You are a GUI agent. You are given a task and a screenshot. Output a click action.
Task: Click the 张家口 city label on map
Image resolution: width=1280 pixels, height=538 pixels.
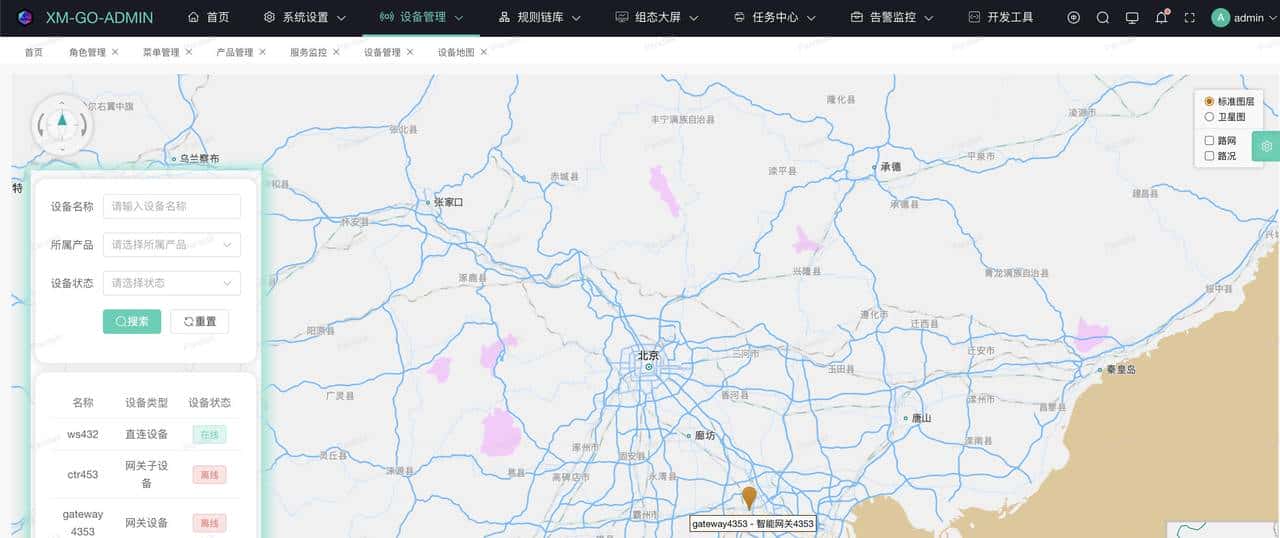coord(448,202)
